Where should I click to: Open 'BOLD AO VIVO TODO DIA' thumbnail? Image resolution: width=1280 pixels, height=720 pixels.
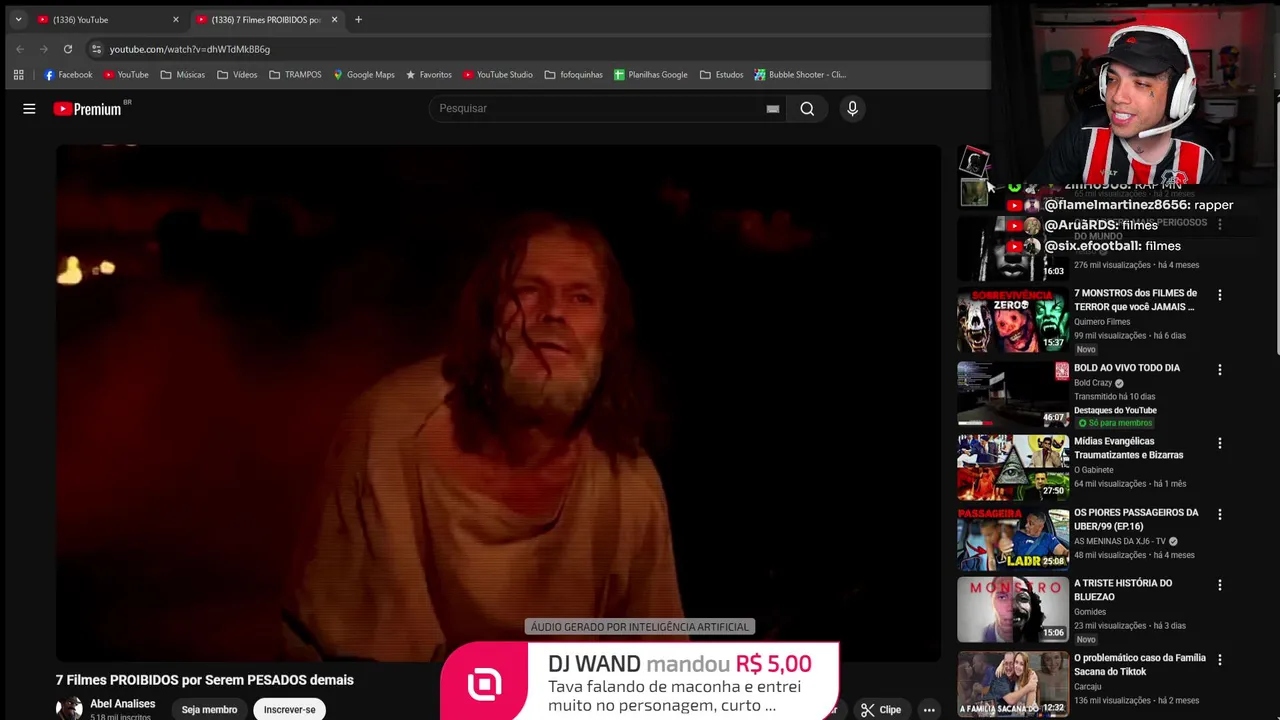point(1013,394)
